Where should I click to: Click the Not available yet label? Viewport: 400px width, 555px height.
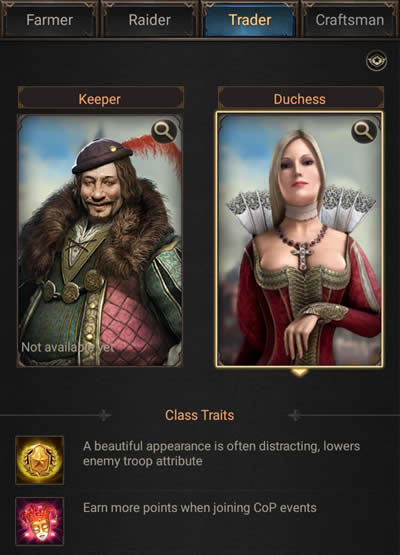(68, 347)
